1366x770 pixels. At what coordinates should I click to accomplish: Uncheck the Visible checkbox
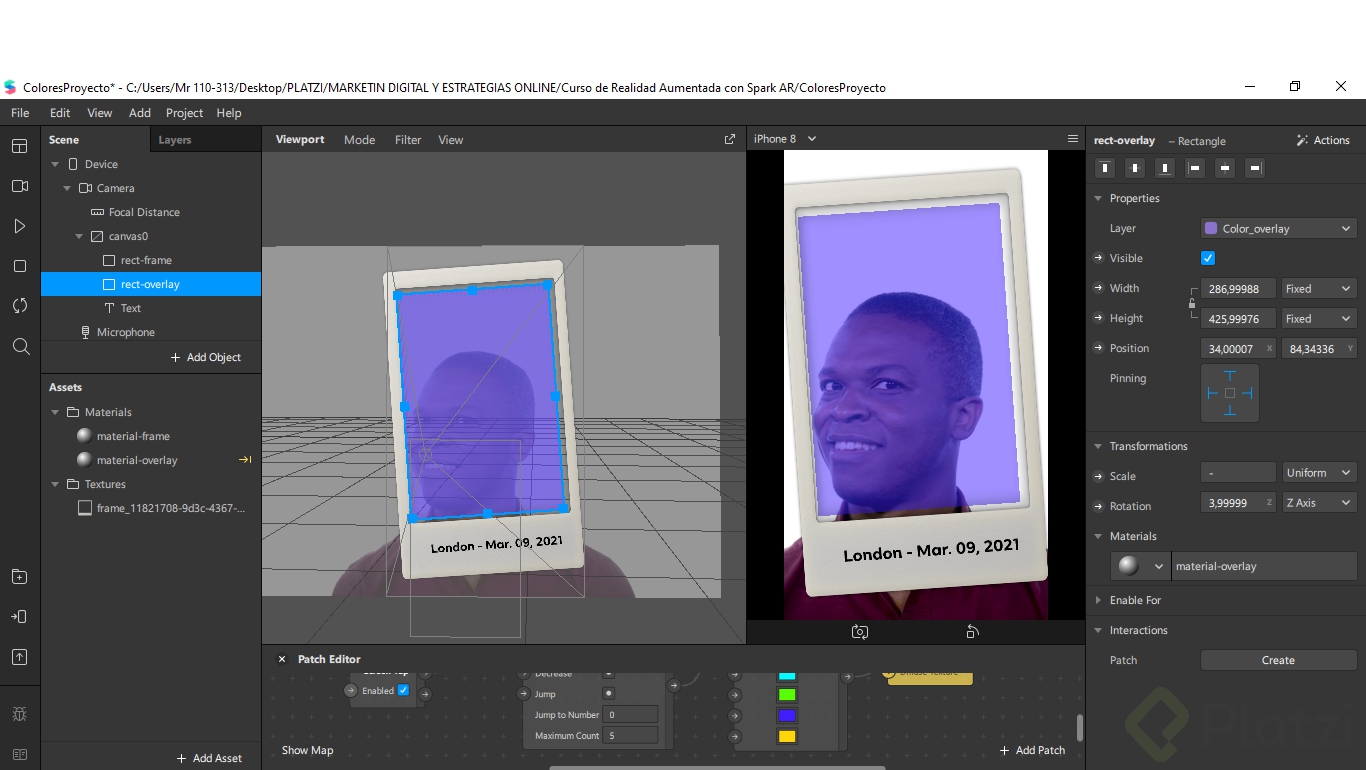click(1208, 258)
